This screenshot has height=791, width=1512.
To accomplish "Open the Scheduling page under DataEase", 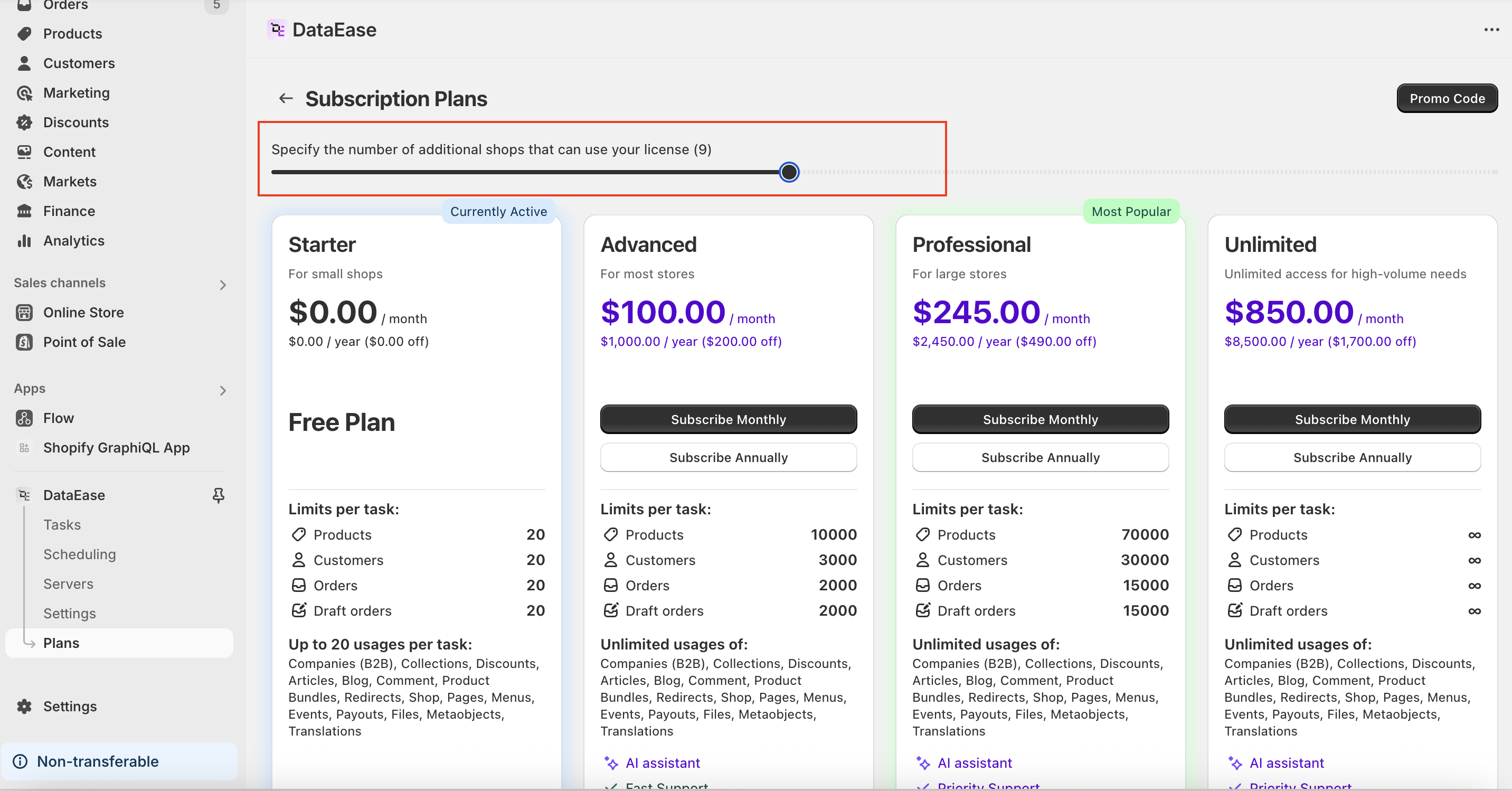I will coord(80,554).
